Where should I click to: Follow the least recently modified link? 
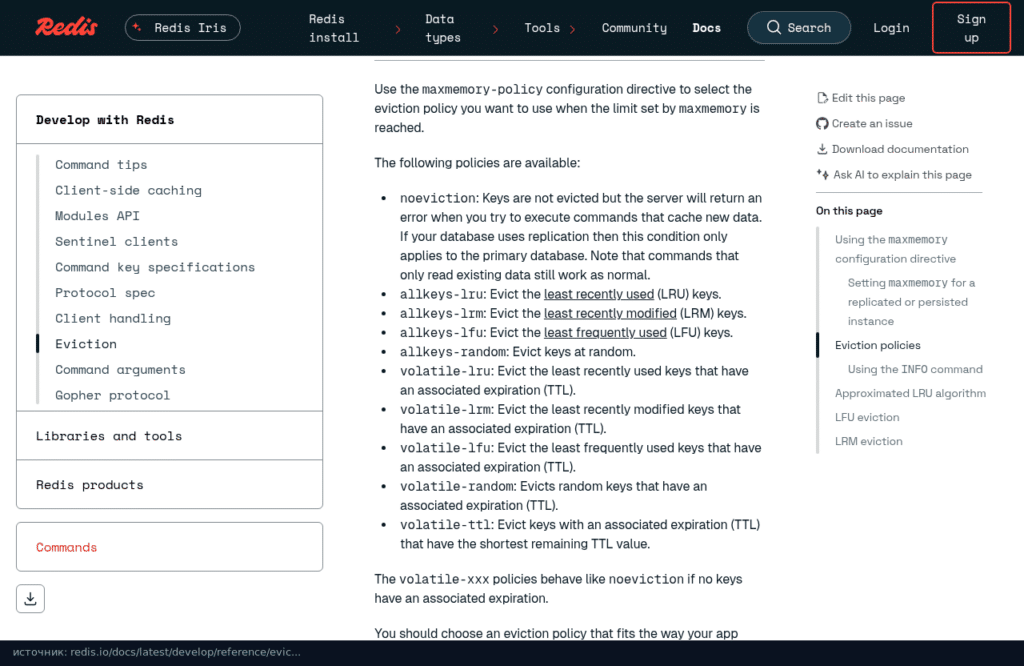pos(610,313)
